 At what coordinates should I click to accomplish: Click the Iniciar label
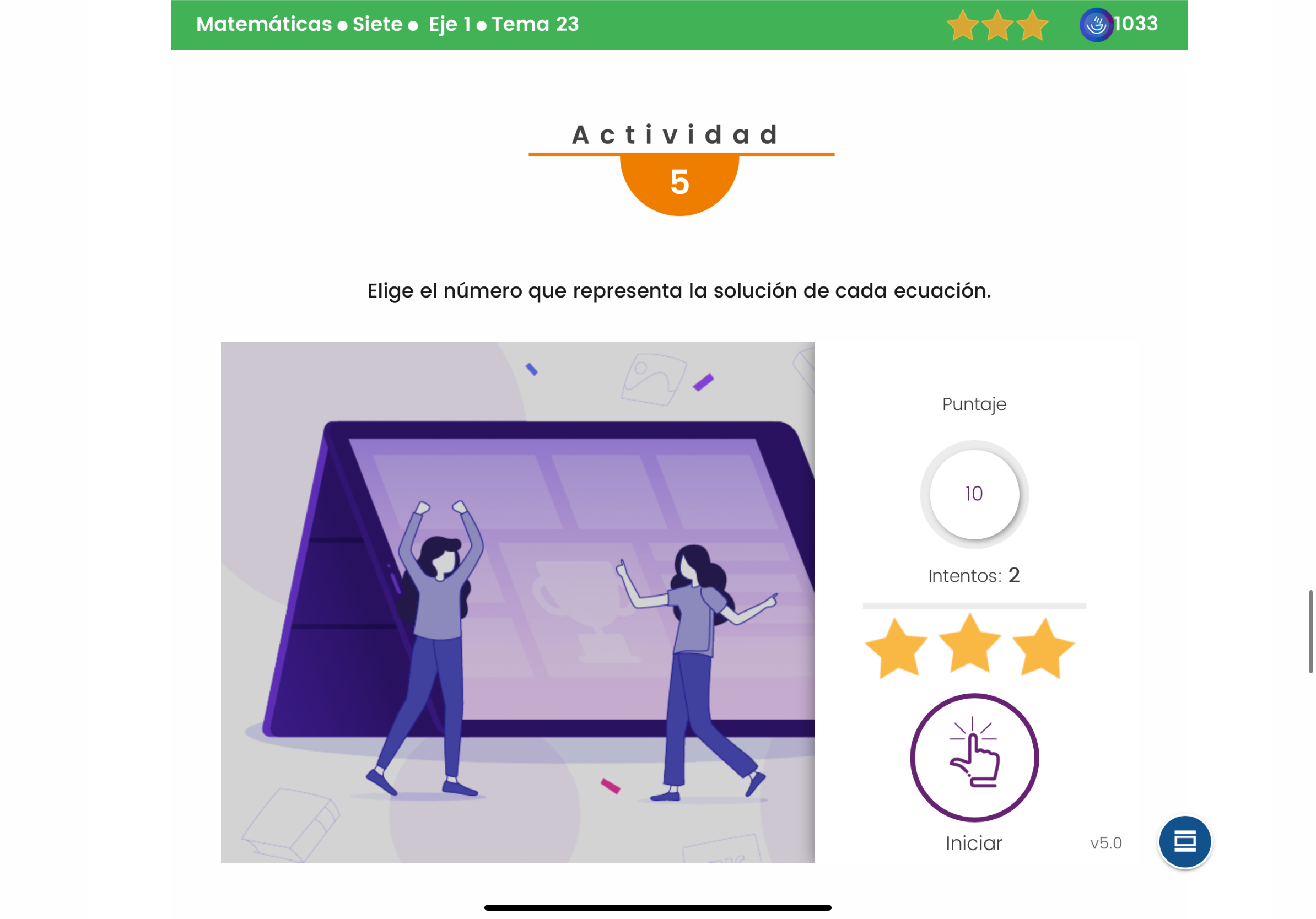(974, 843)
